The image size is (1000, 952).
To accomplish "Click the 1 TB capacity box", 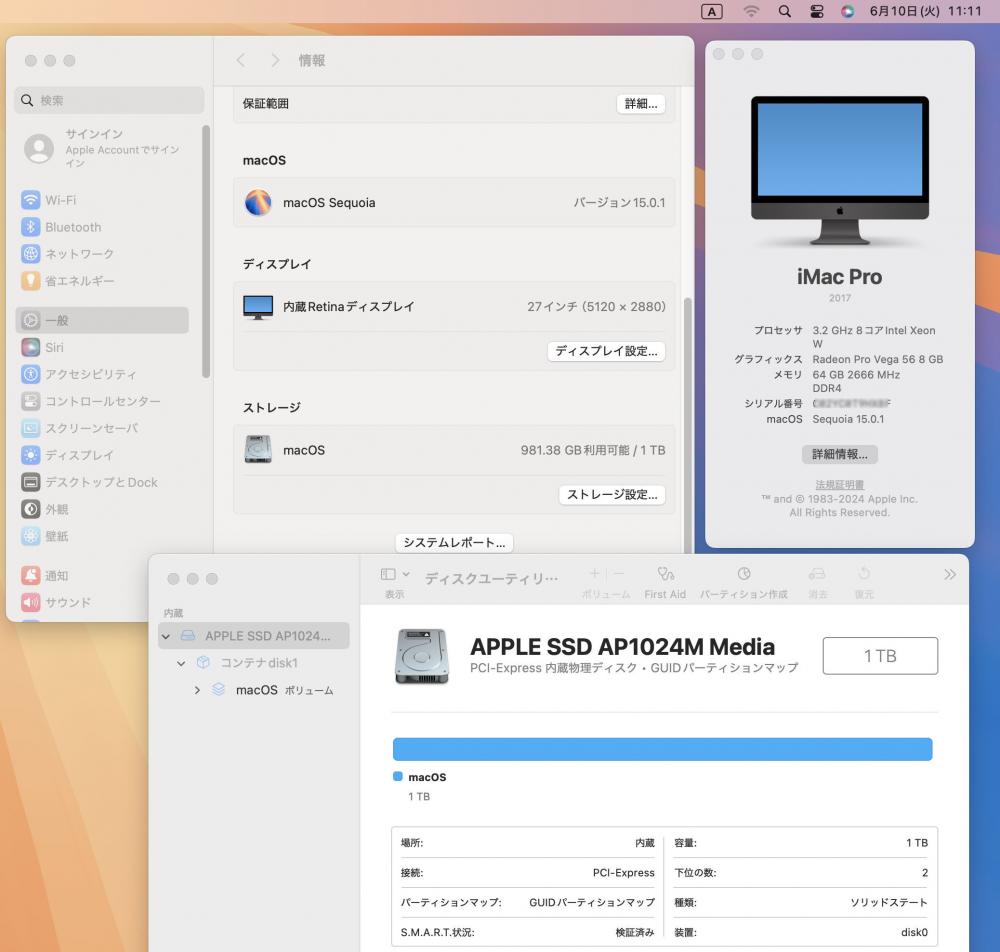I will [880, 655].
